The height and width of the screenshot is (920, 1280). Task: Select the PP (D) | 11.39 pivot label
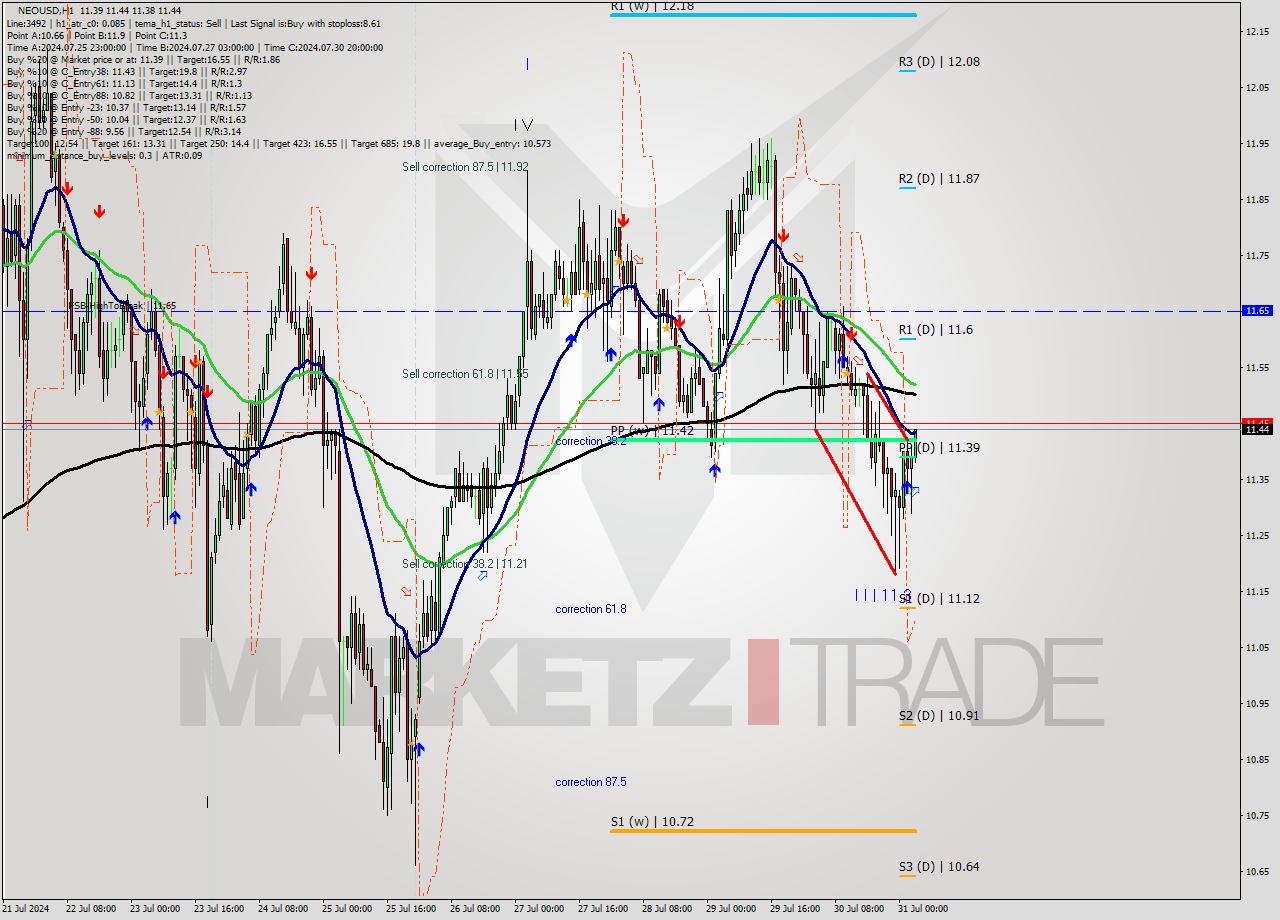tap(938, 448)
